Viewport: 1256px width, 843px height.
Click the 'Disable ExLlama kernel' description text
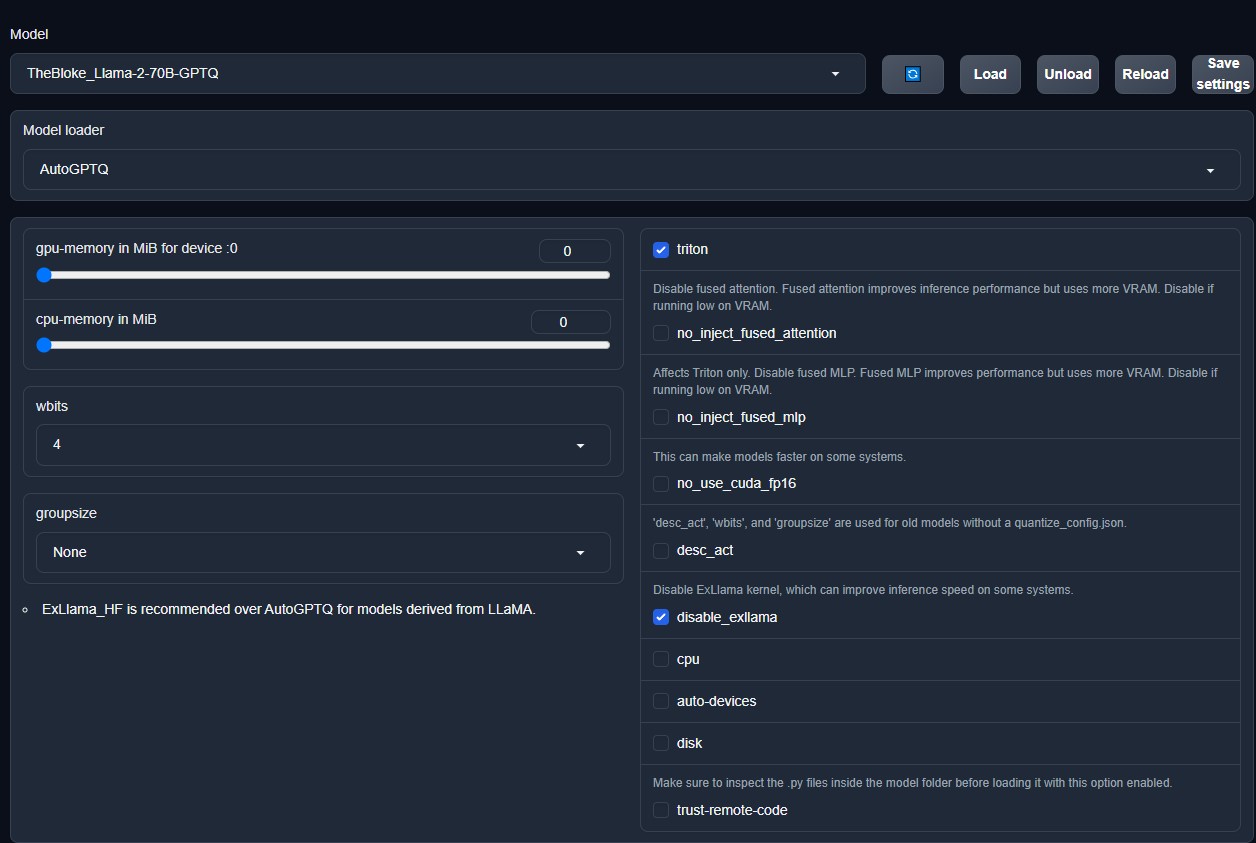coord(863,590)
